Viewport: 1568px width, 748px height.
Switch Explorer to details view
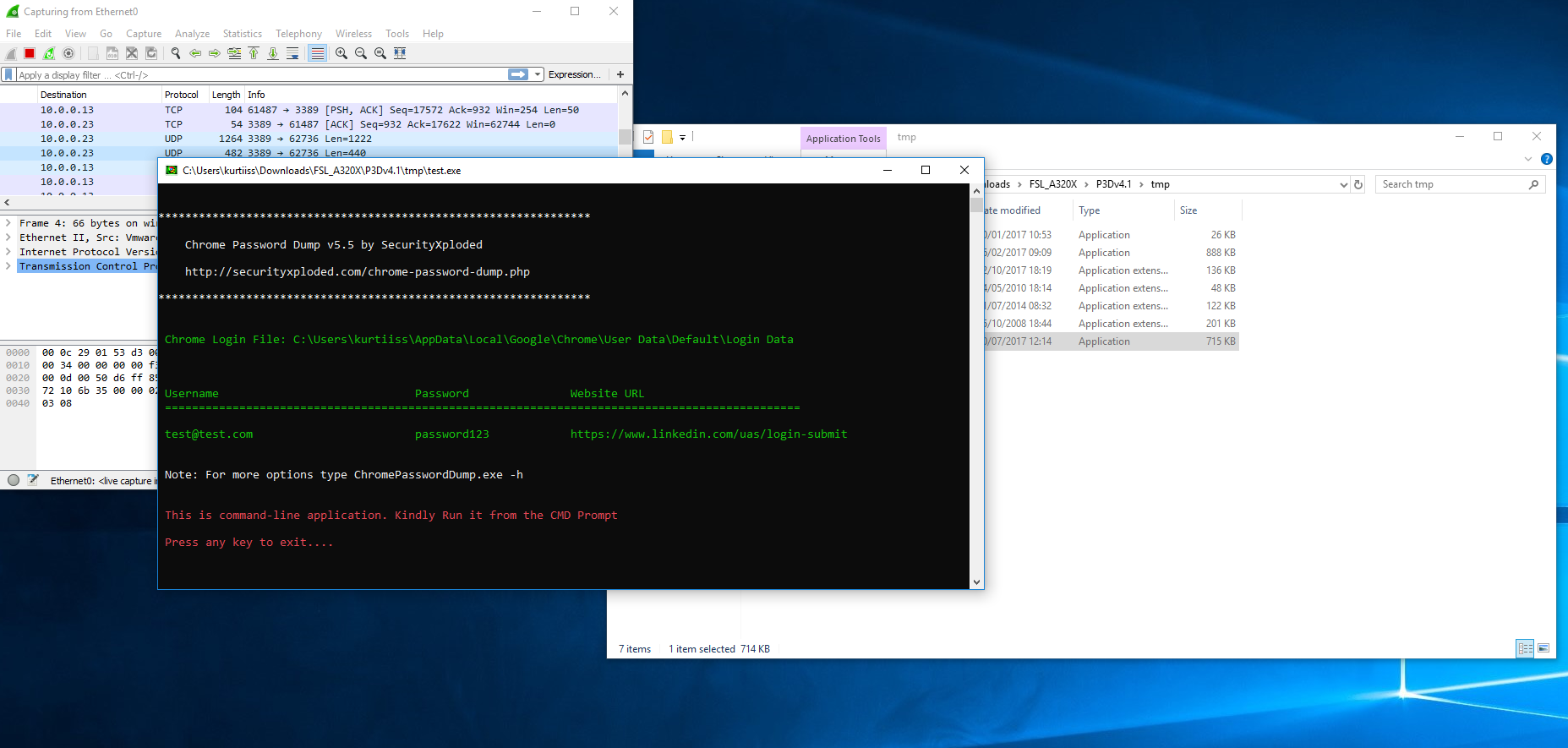(x=1525, y=648)
